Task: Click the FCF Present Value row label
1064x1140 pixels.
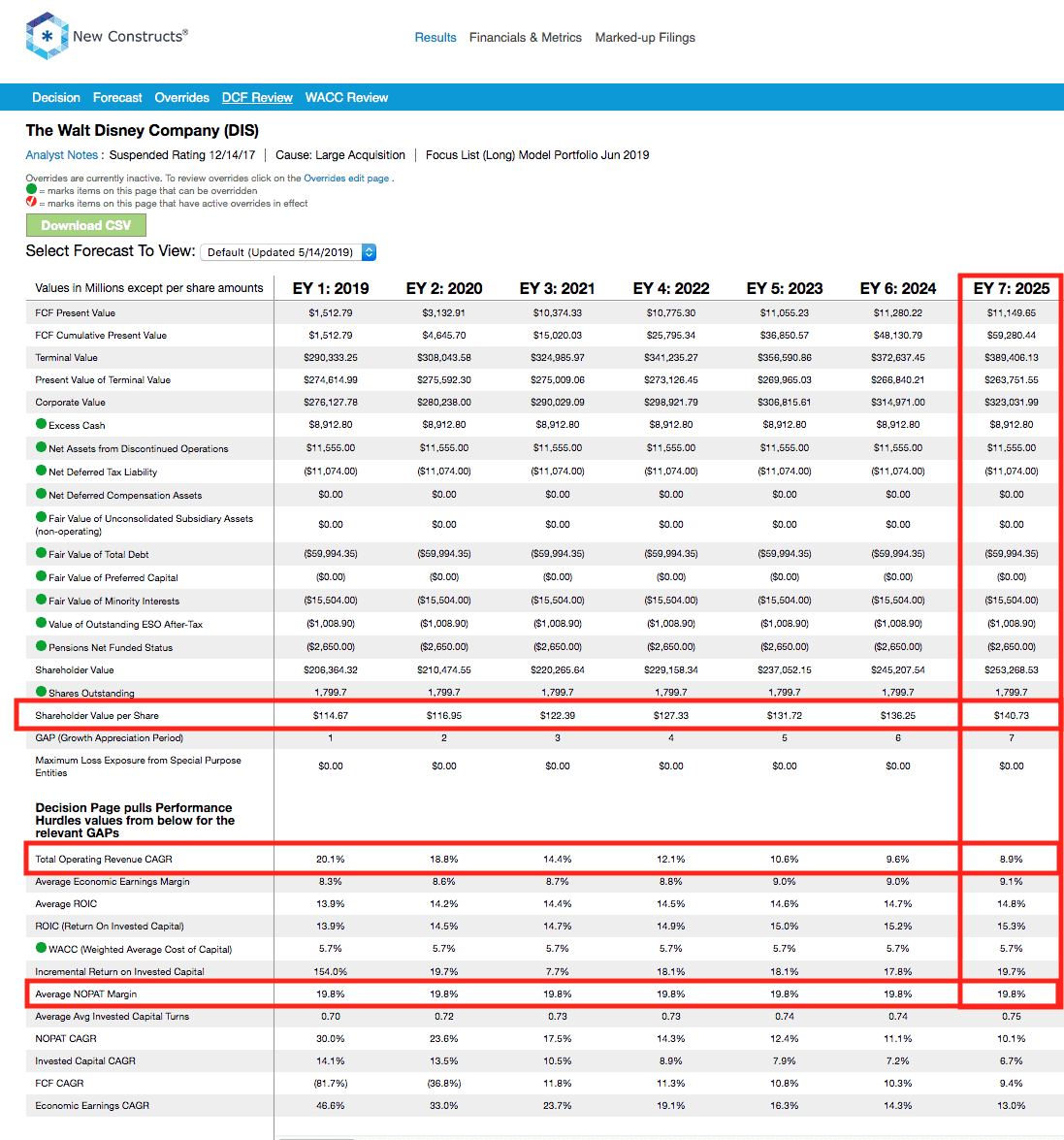Action: pos(75,312)
